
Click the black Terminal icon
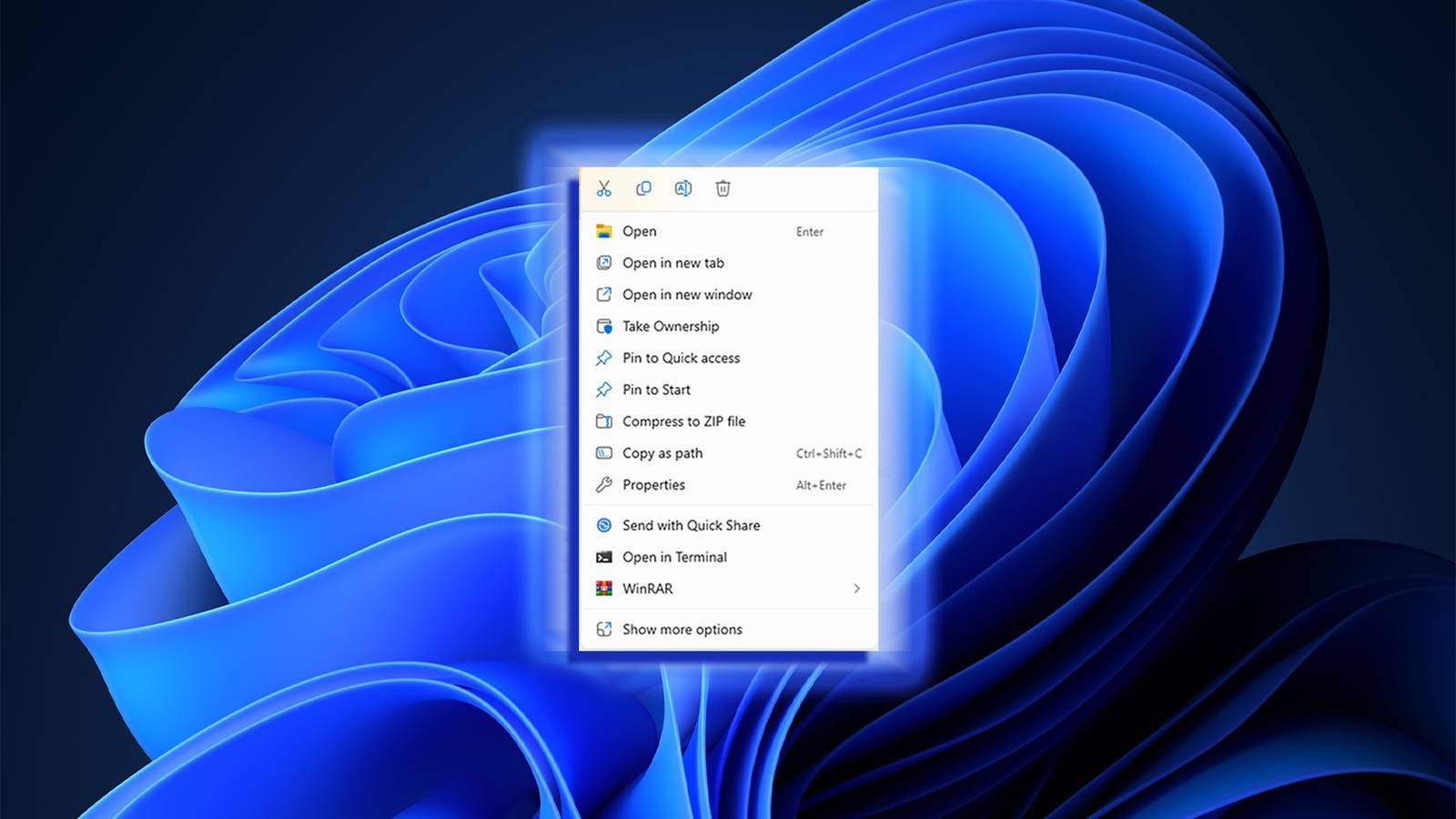pyautogui.click(x=603, y=557)
